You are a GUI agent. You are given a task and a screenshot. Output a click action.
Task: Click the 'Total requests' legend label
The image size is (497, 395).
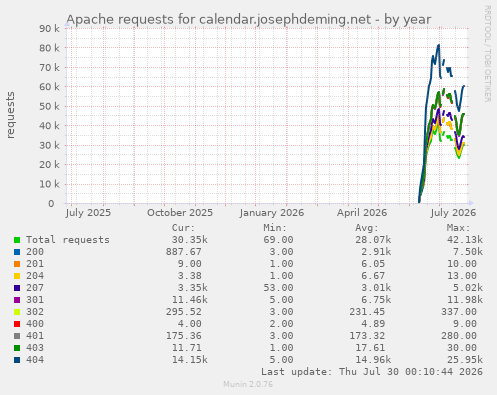pos(68,240)
